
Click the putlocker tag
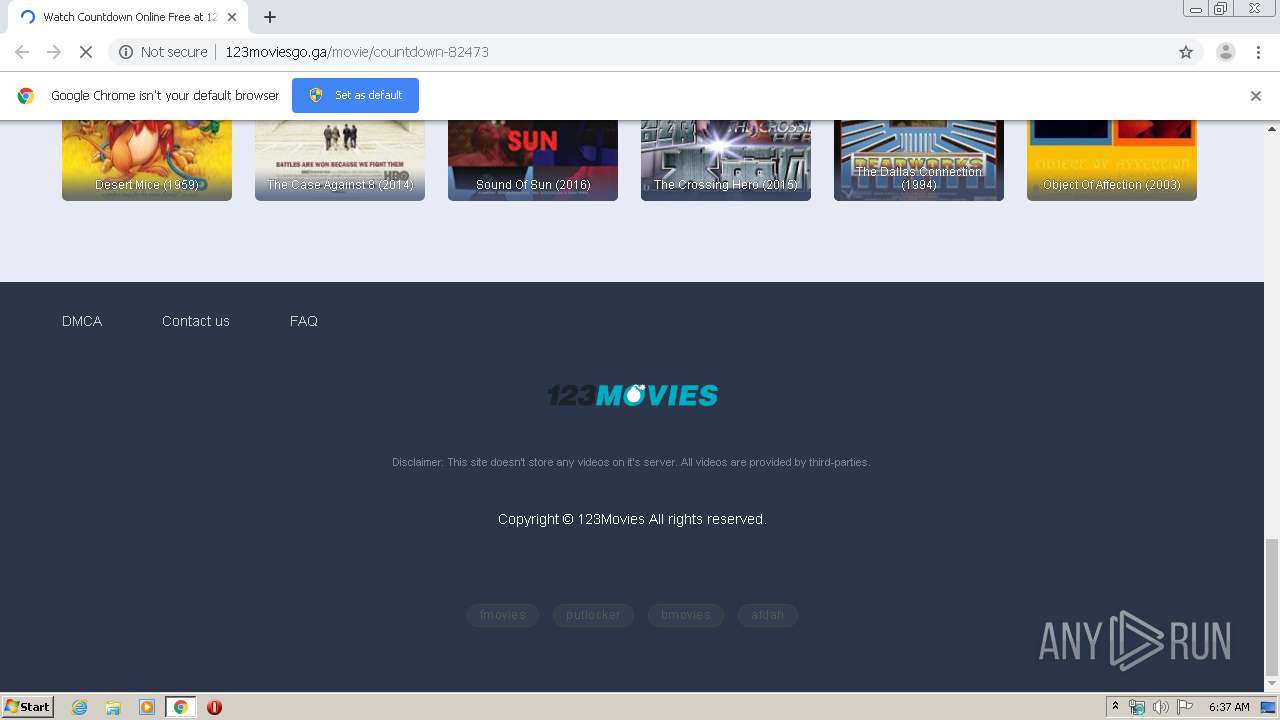(593, 615)
